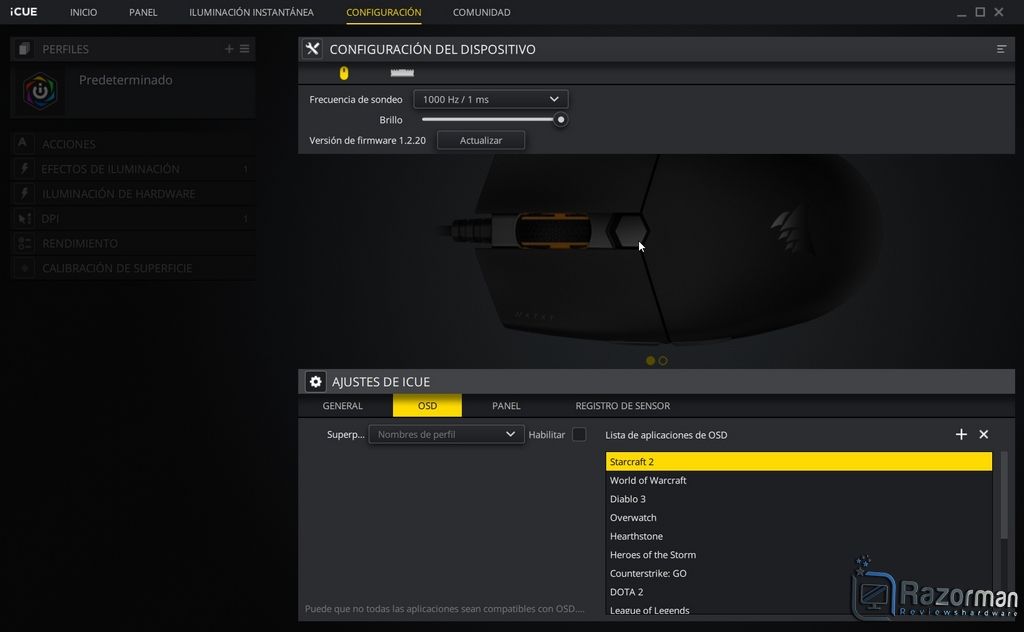Open the device settings wrench icon

coord(312,49)
